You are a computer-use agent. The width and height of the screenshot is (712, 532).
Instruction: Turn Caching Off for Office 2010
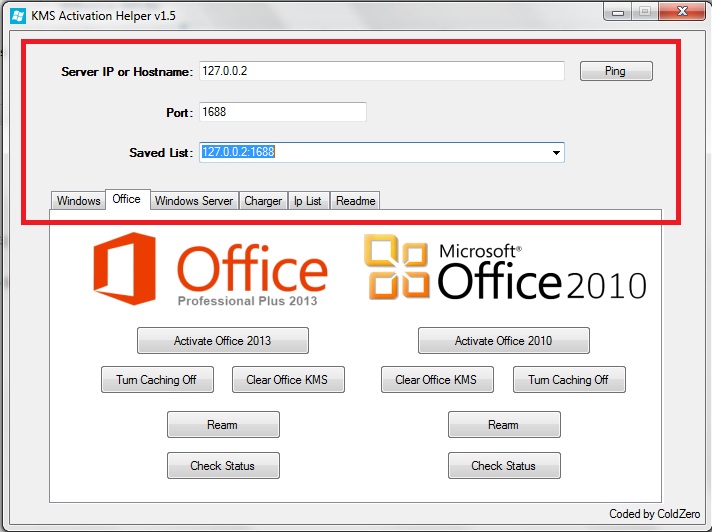(569, 379)
